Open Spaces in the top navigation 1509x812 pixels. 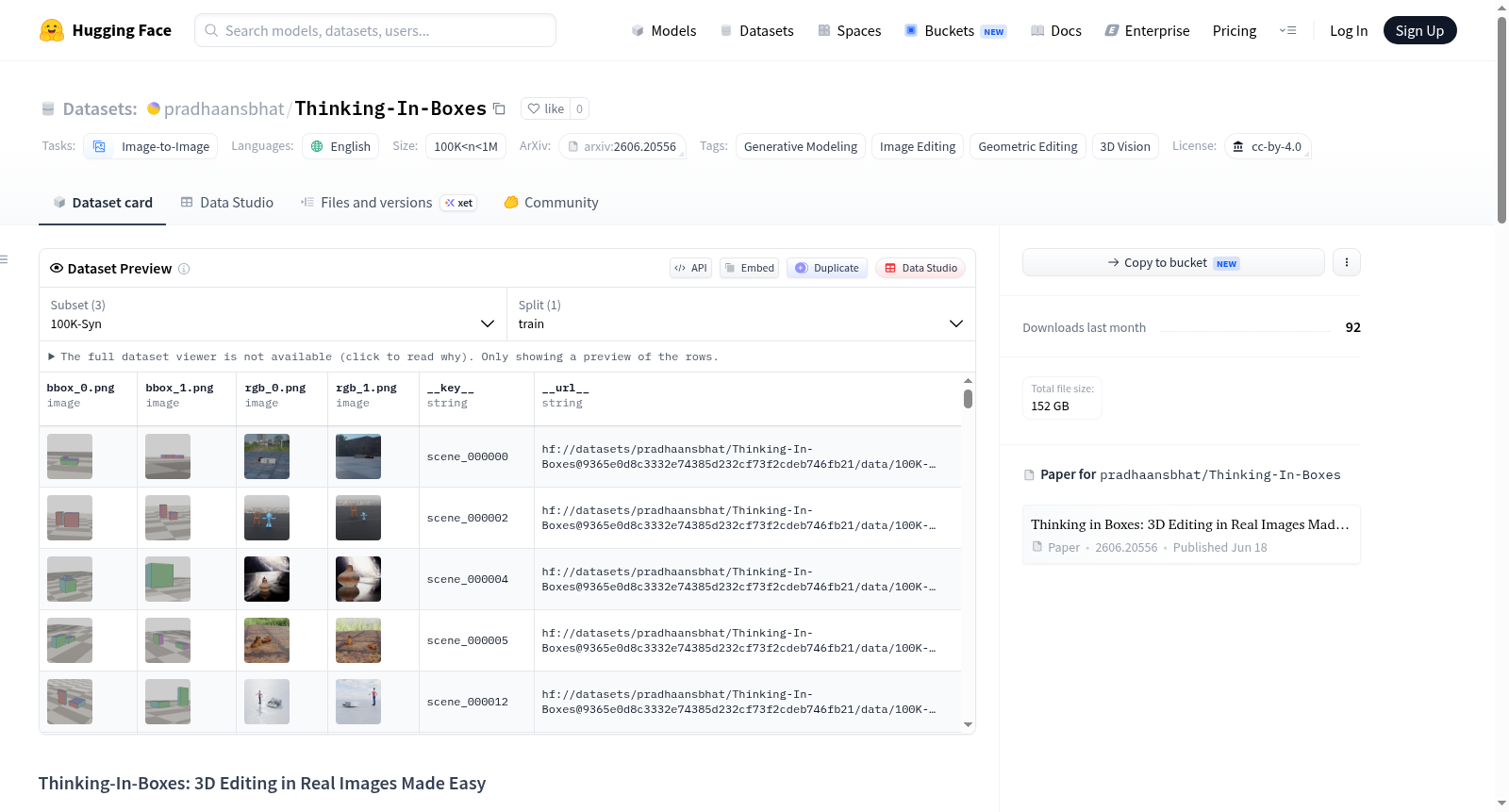tap(850, 30)
